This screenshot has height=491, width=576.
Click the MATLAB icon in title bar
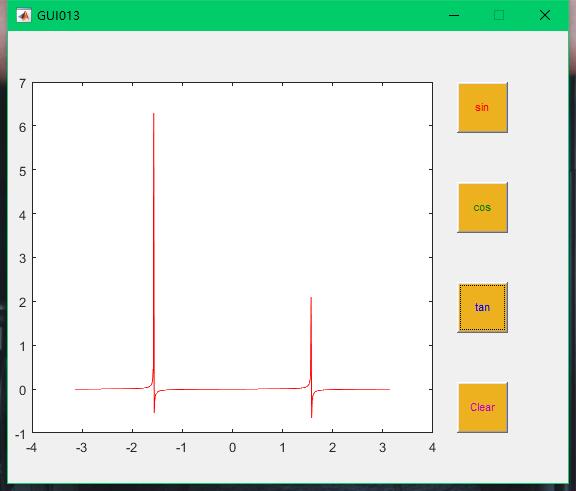coord(24,15)
